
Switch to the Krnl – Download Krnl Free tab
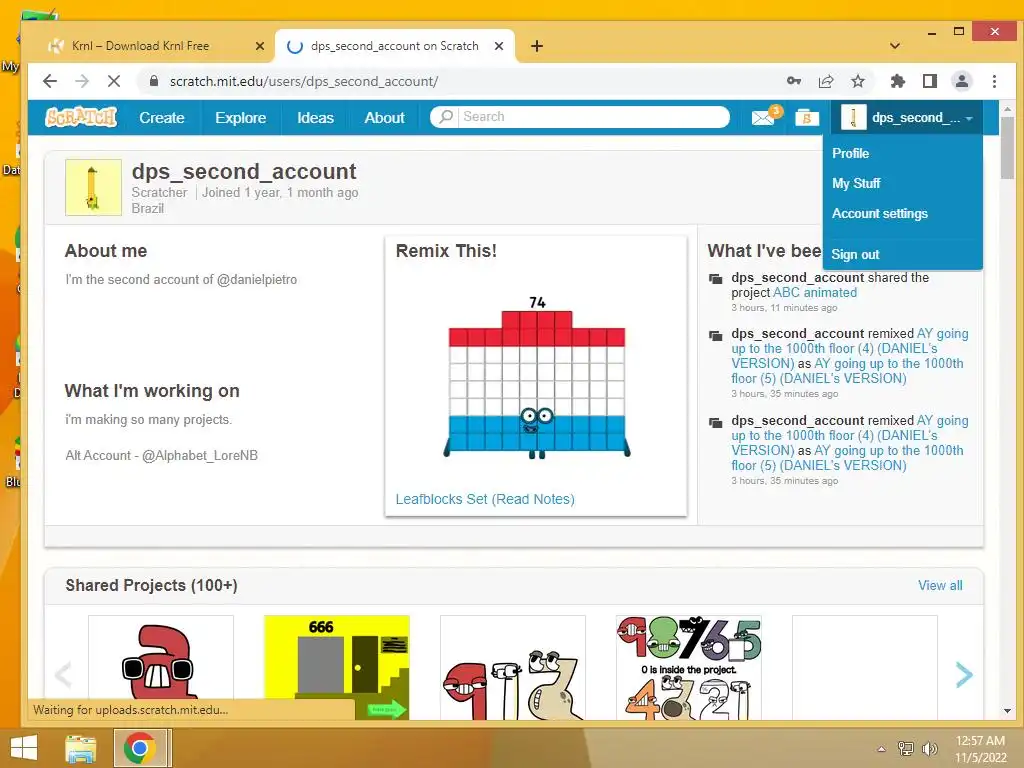(x=140, y=46)
